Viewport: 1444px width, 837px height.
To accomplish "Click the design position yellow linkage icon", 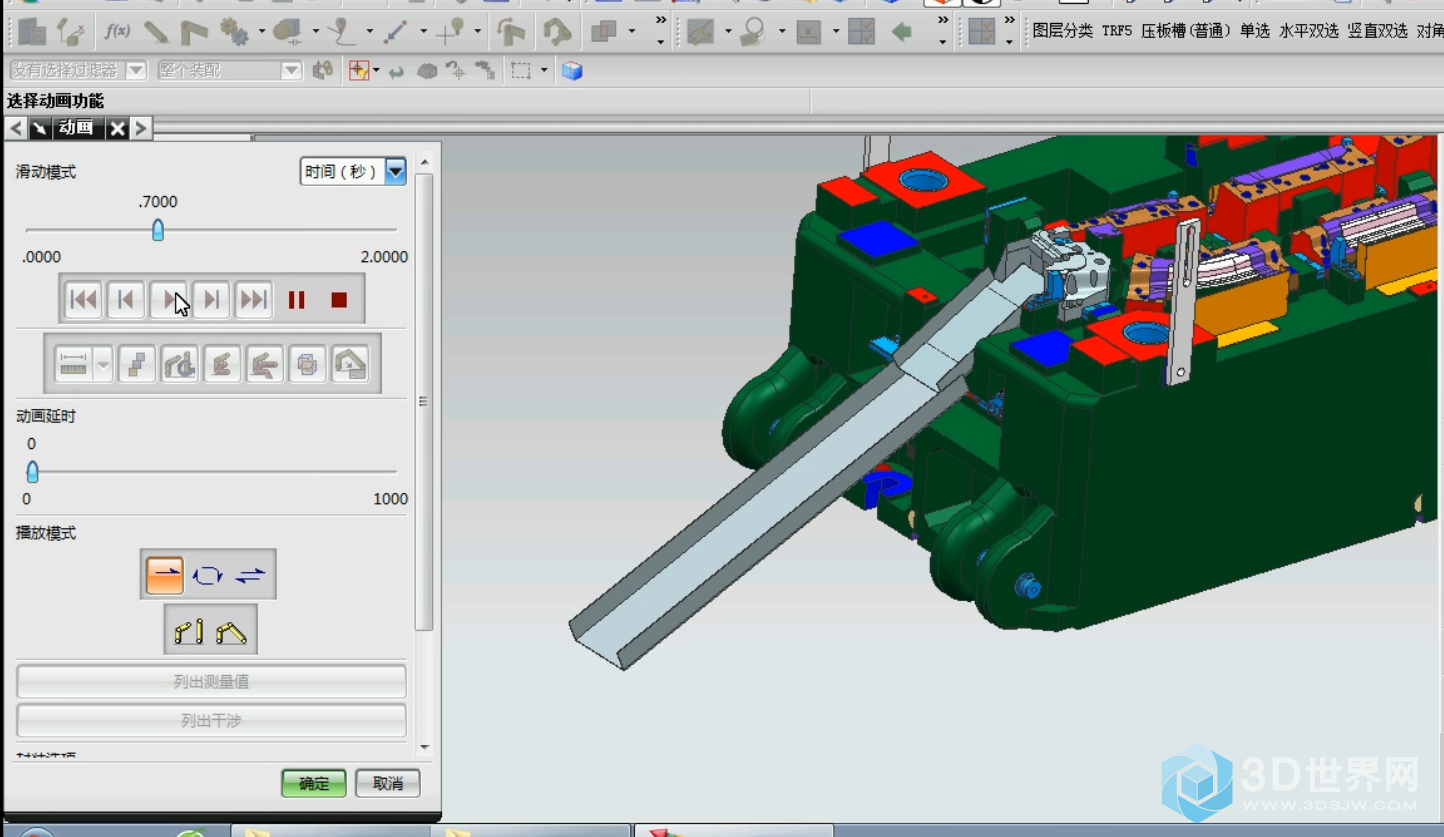I will point(188,631).
